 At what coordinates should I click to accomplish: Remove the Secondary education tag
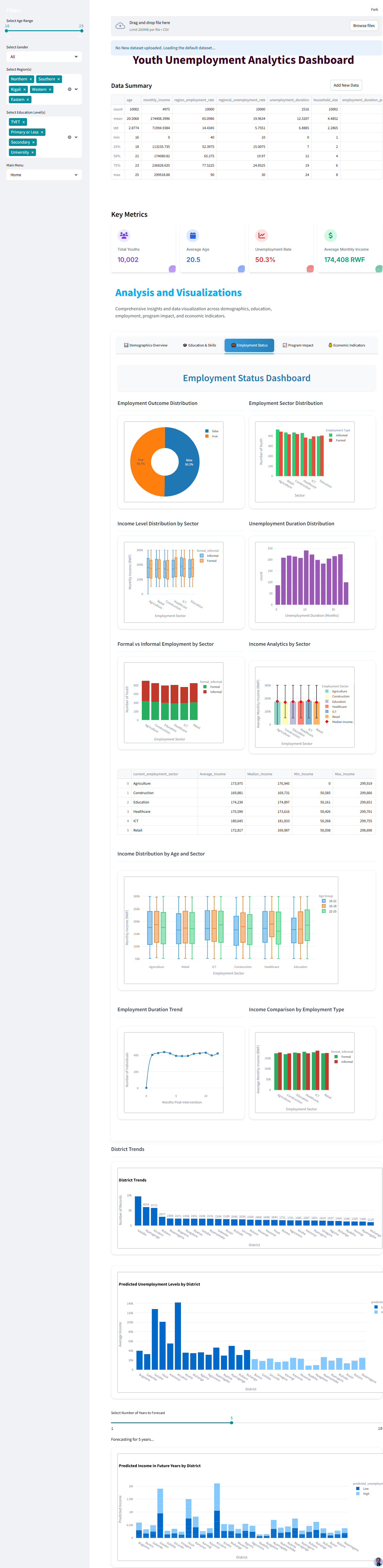(x=34, y=142)
